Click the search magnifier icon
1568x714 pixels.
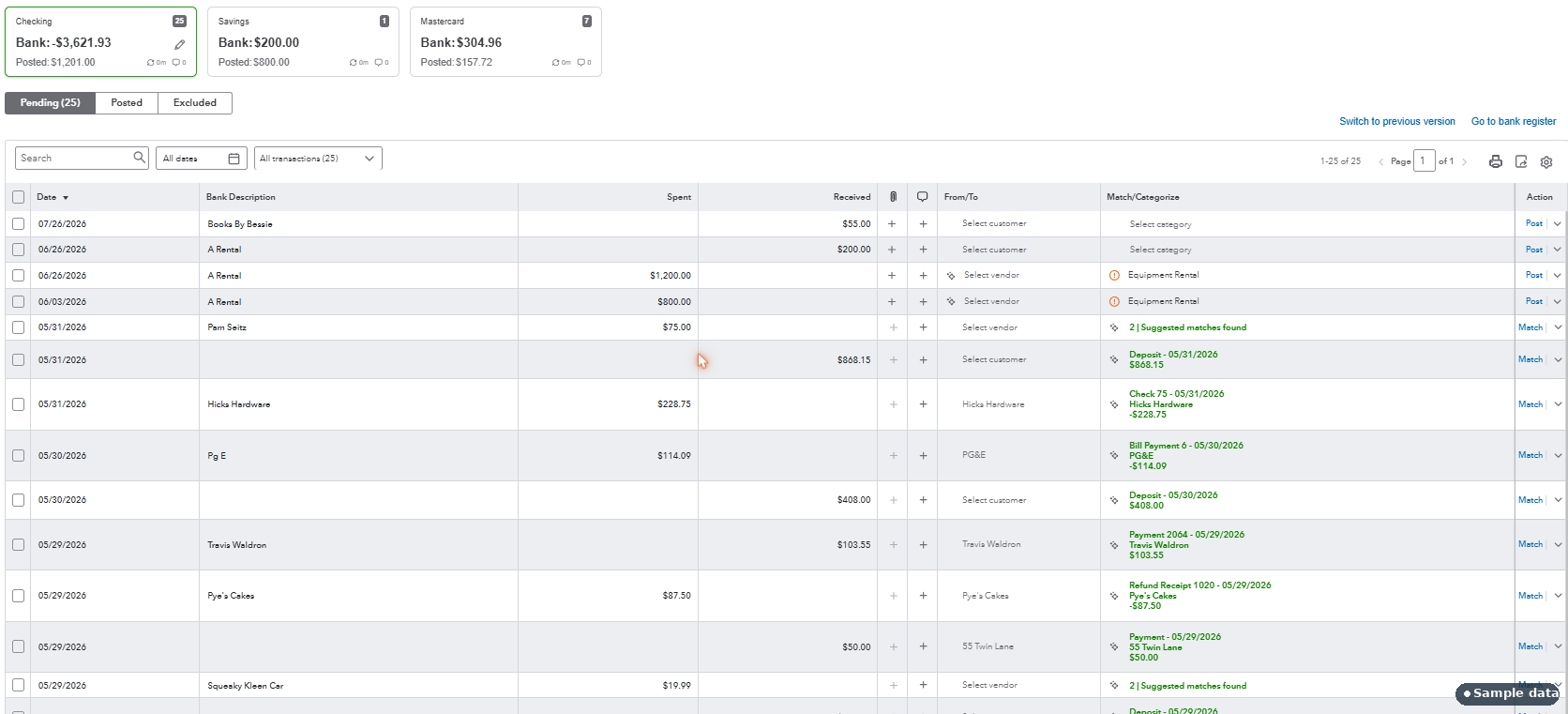tap(140, 158)
